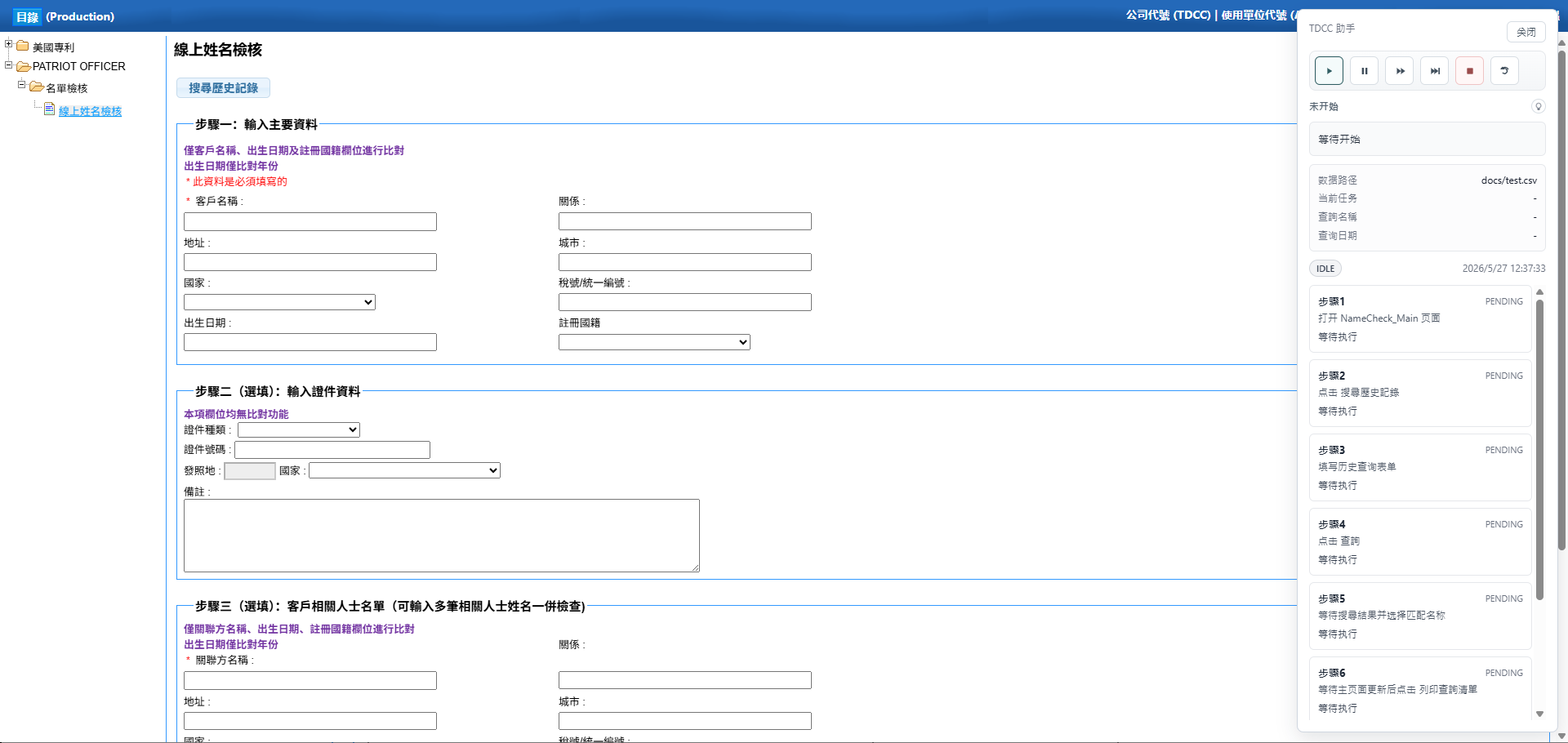Viewport: 1568px width, 743px height.
Task: Click the step list scroll-up arrow
Action: 1539,291
